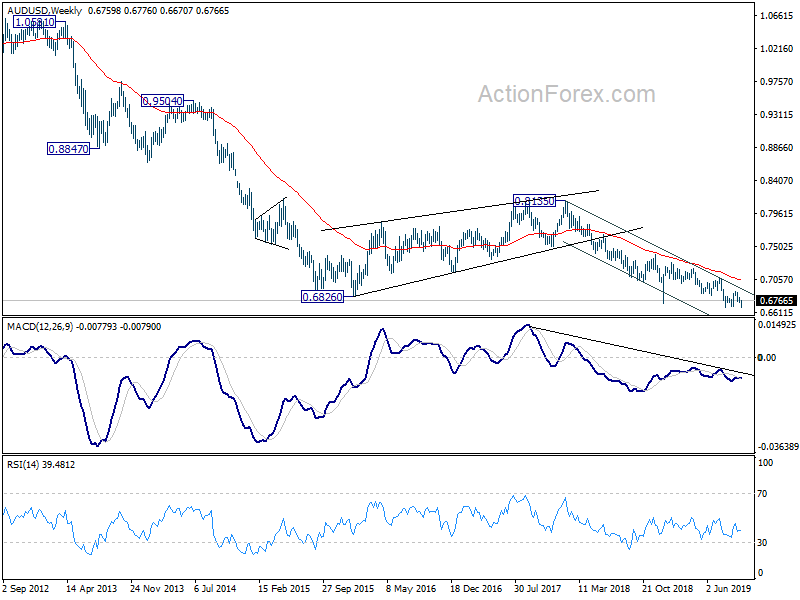800x600 pixels.
Task: Click the 0.95040 price label
Action: (162, 101)
